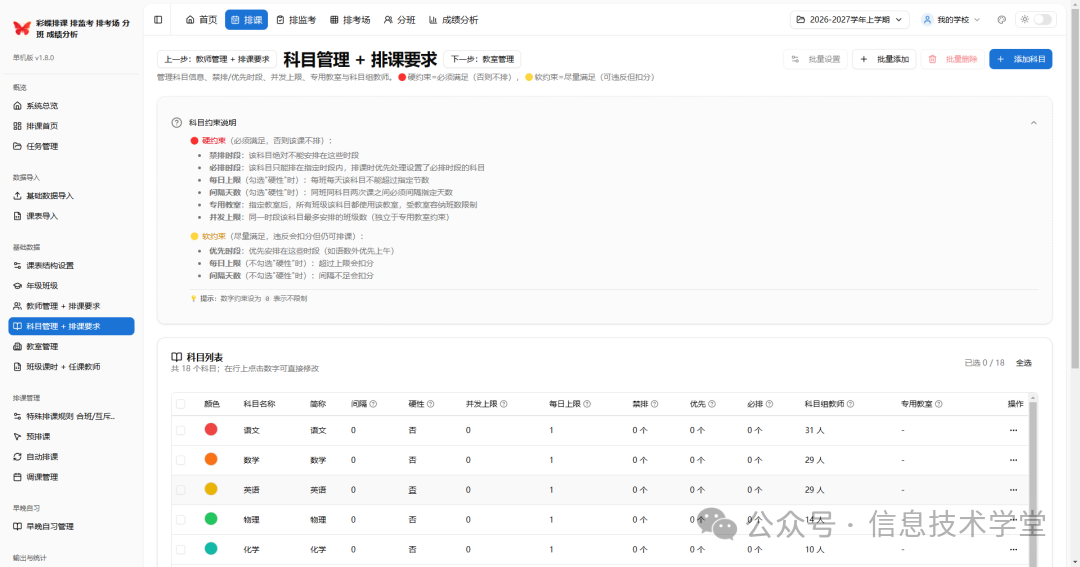The width and height of the screenshot is (1080, 567).
Task: Click the 硬性 column help icon
Action: tap(430, 404)
